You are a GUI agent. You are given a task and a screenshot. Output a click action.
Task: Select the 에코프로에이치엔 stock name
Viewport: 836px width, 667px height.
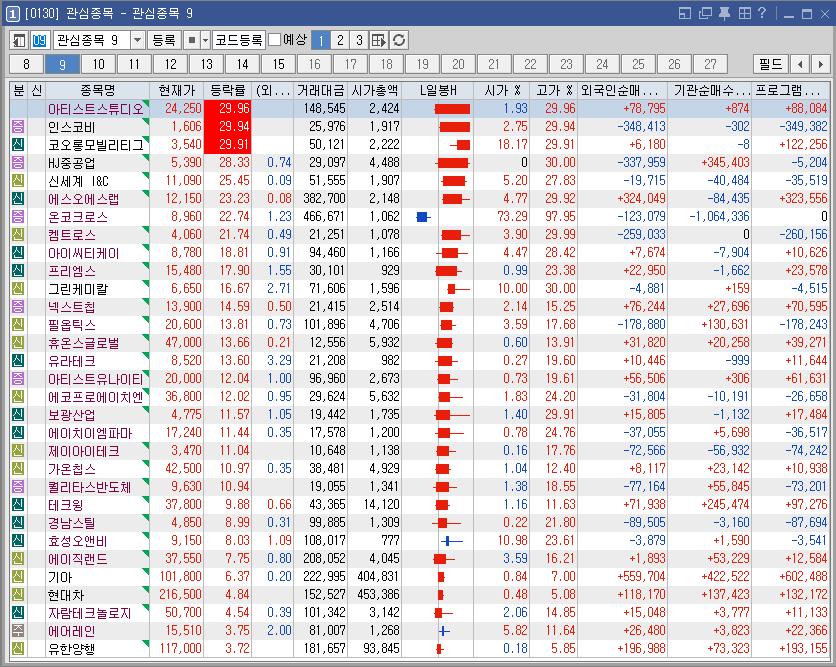(95, 397)
